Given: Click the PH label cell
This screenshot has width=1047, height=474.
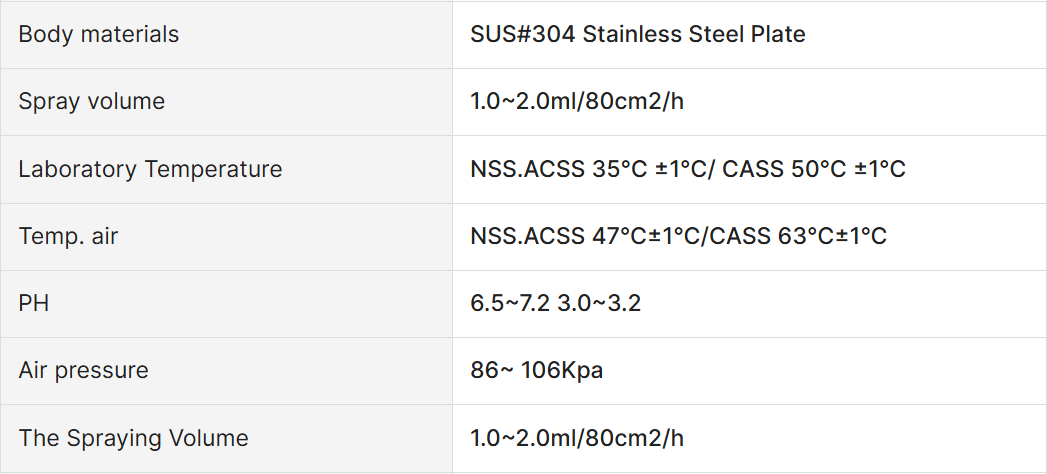Looking at the screenshot, I should pos(226,304).
